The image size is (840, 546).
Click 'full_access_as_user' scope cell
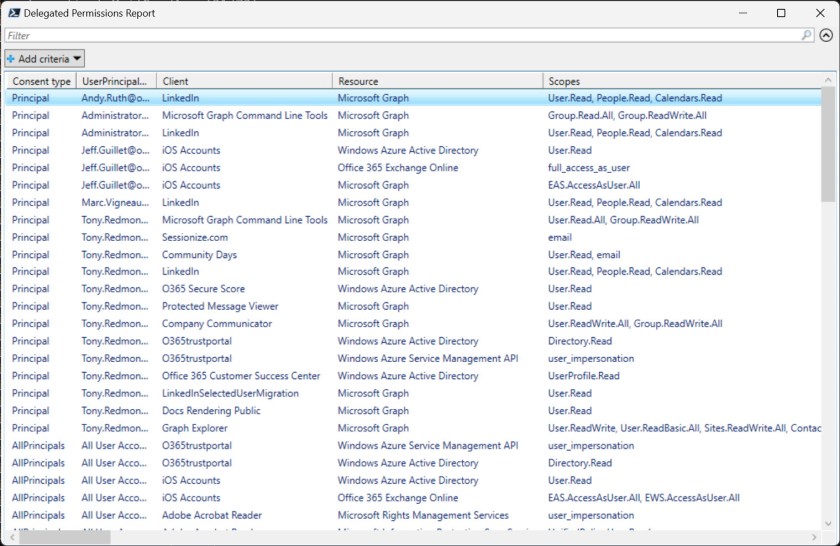pyautogui.click(x=589, y=168)
